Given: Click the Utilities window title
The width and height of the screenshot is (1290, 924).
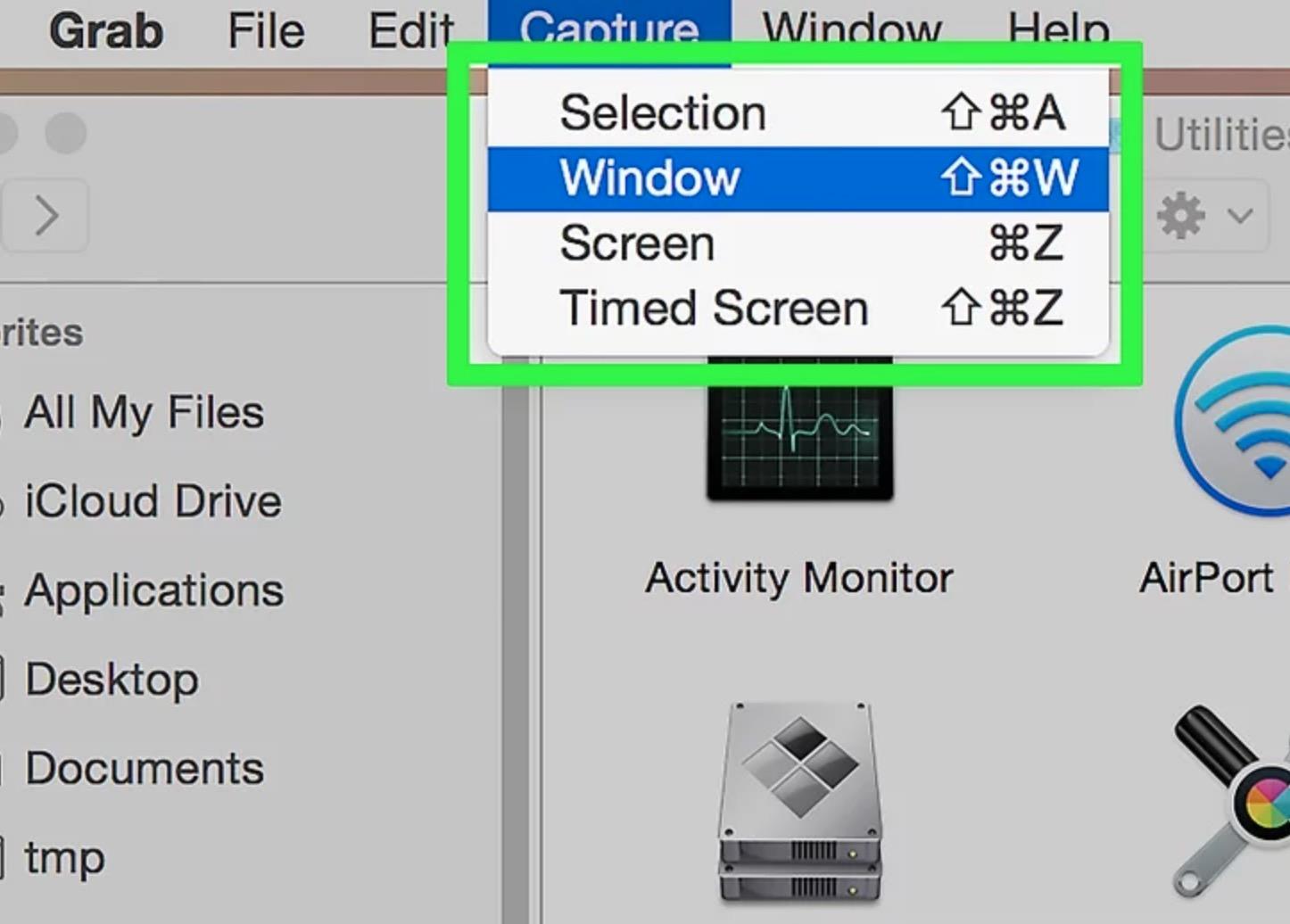Looking at the screenshot, I should (1221, 136).
